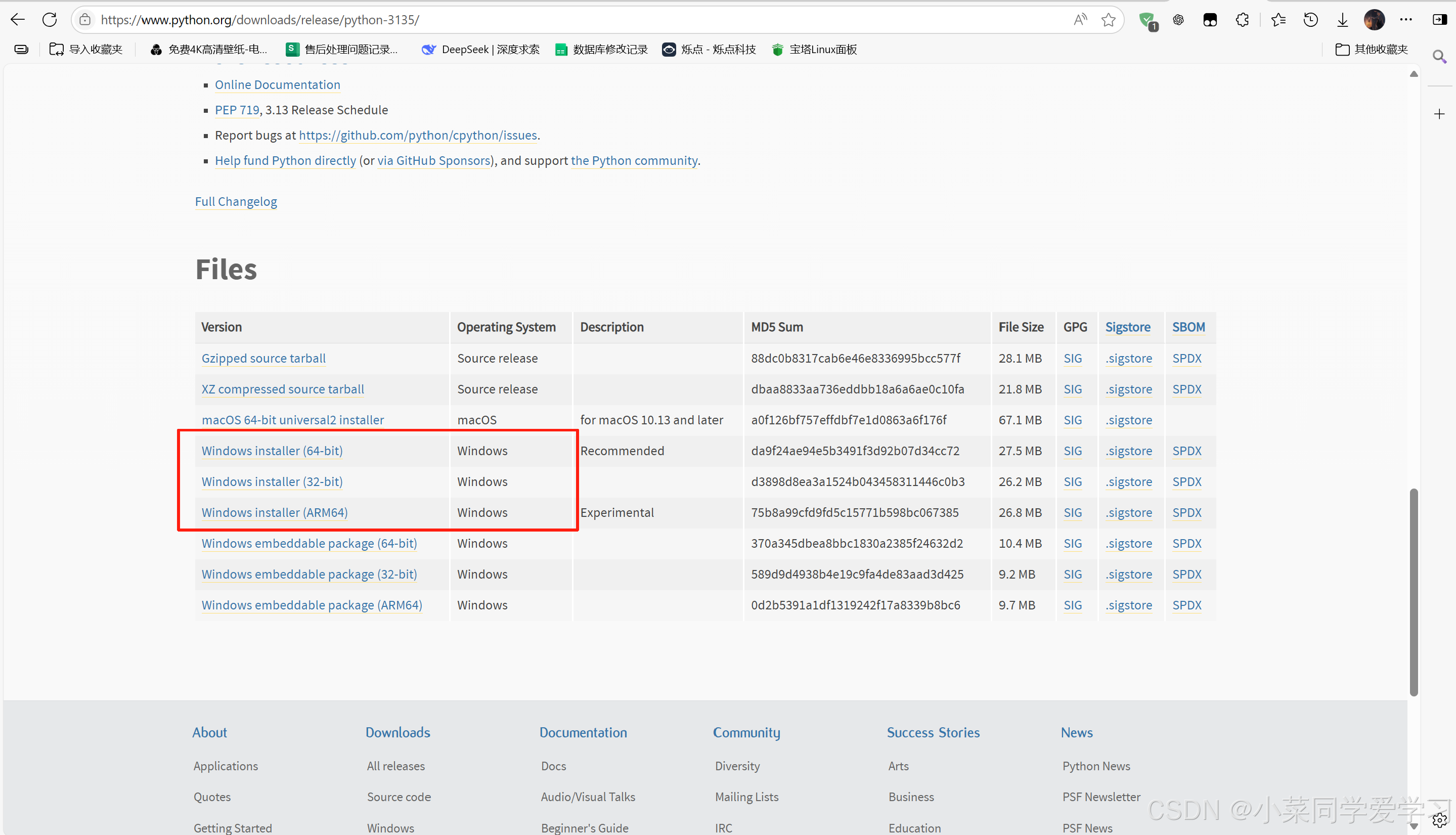The height and width of the screenshot is (835, 1456).
Task: Open the downloads arrow icon
Action: click(1342, 20)
